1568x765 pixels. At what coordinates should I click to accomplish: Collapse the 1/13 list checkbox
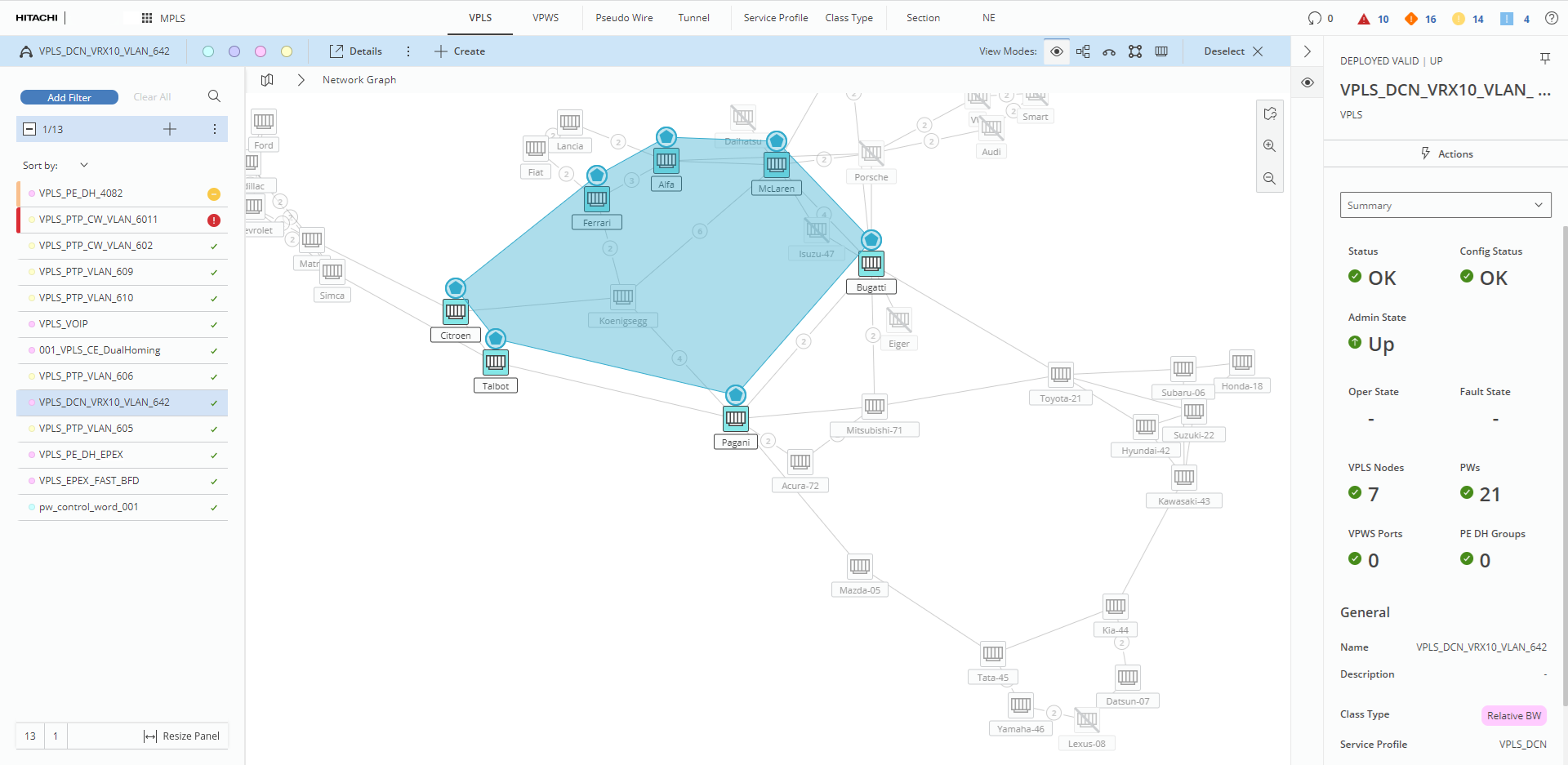29,129
